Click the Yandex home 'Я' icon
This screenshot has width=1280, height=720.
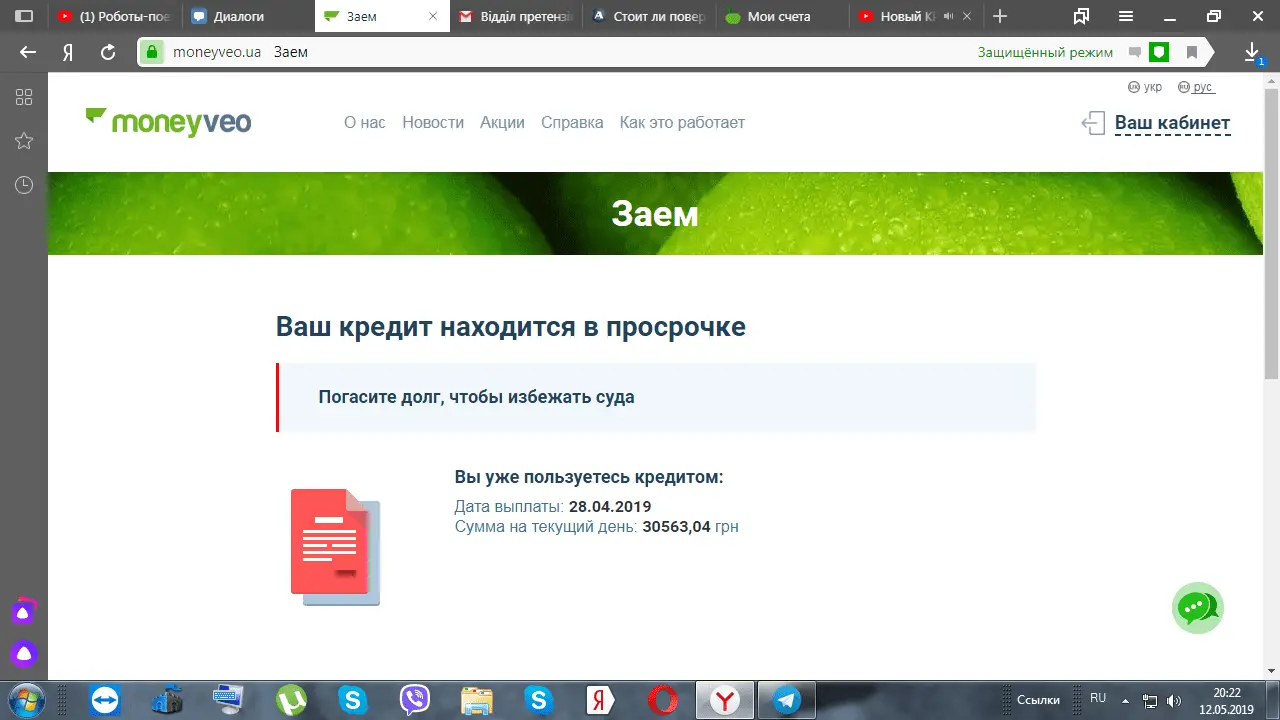click(68, 52)
